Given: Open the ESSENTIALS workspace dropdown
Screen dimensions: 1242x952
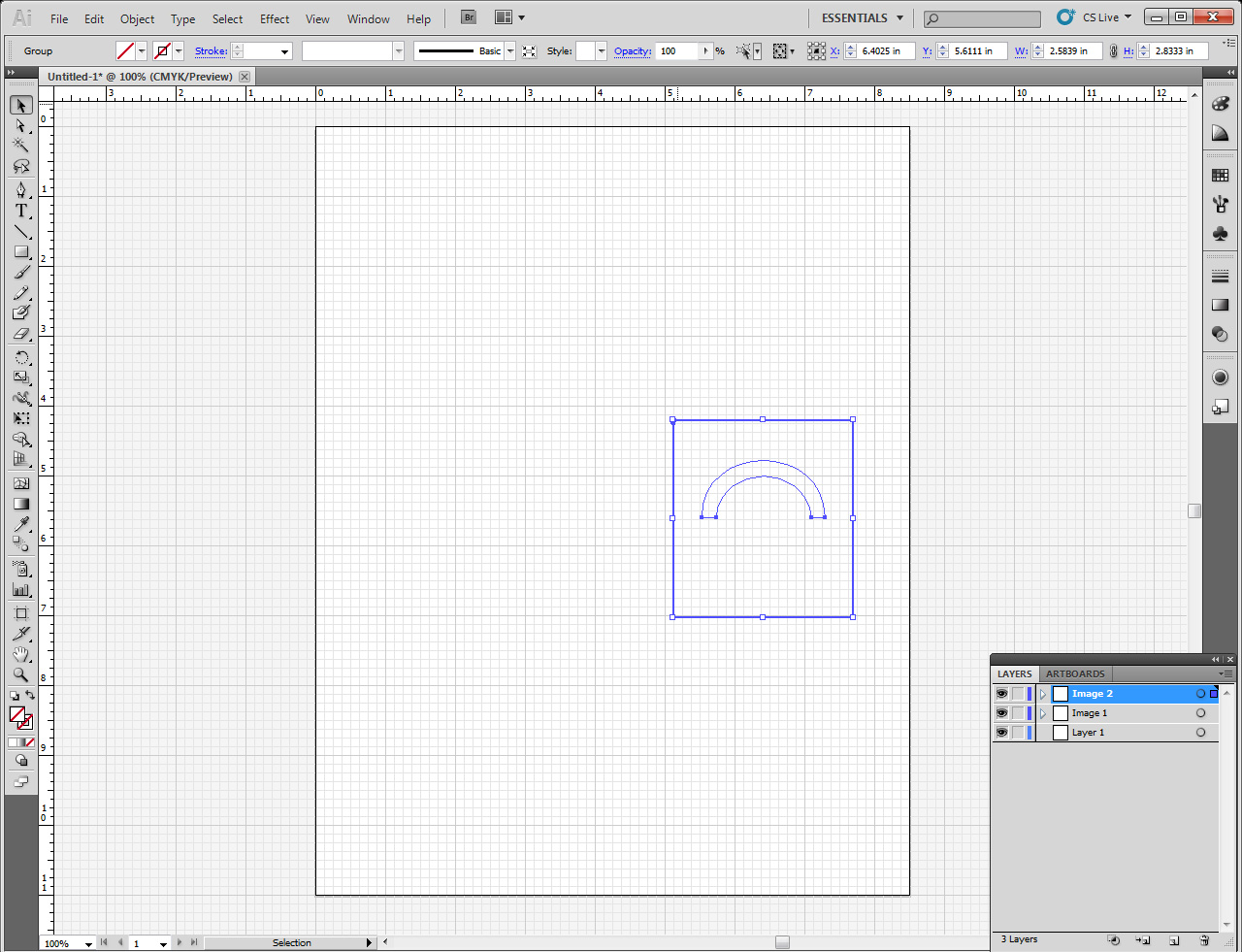Looking at the screenshot, I should [x=863, y=17].
